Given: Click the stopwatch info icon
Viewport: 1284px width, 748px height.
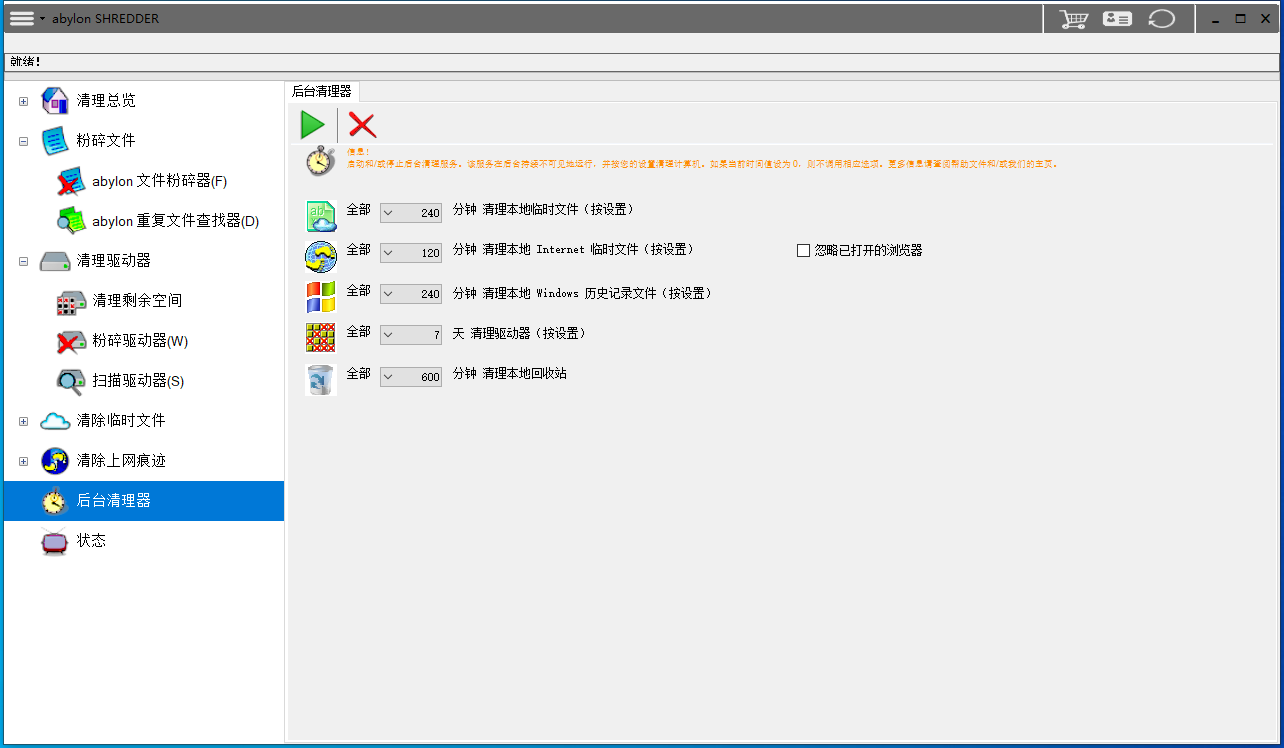Looking at the screenshot, I should (320, 161).
